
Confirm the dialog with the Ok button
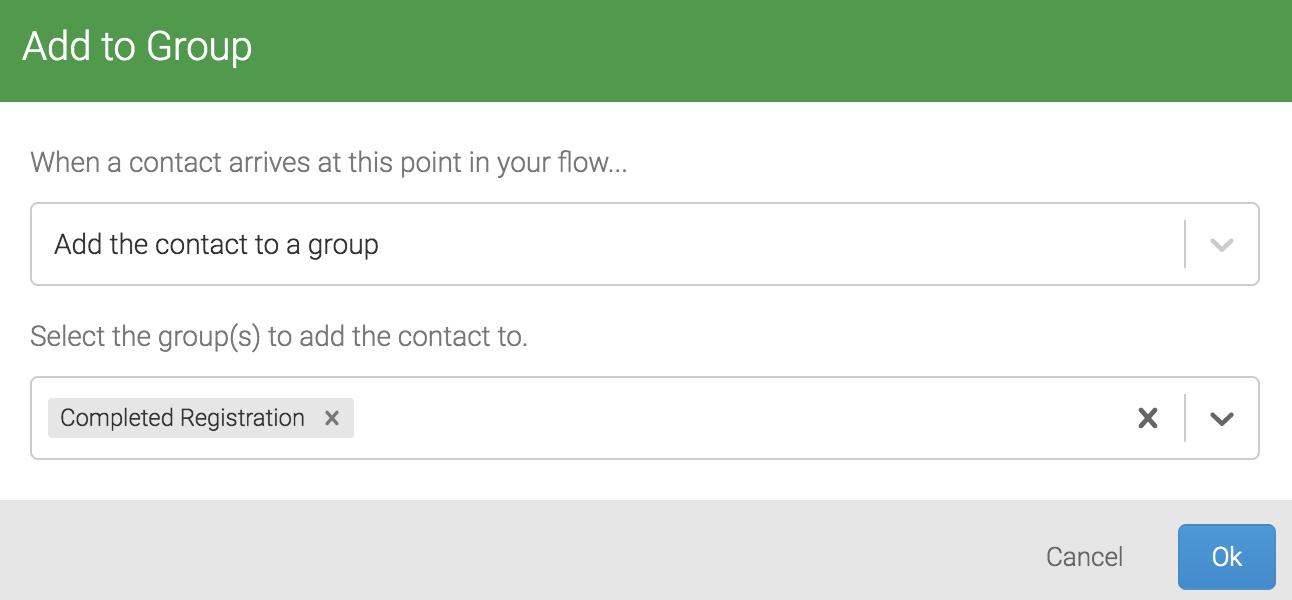click(x=1227, y=557)
